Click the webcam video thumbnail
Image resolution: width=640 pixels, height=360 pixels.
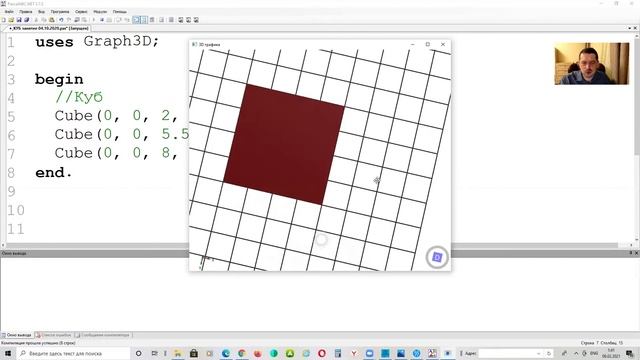(591, 64)
